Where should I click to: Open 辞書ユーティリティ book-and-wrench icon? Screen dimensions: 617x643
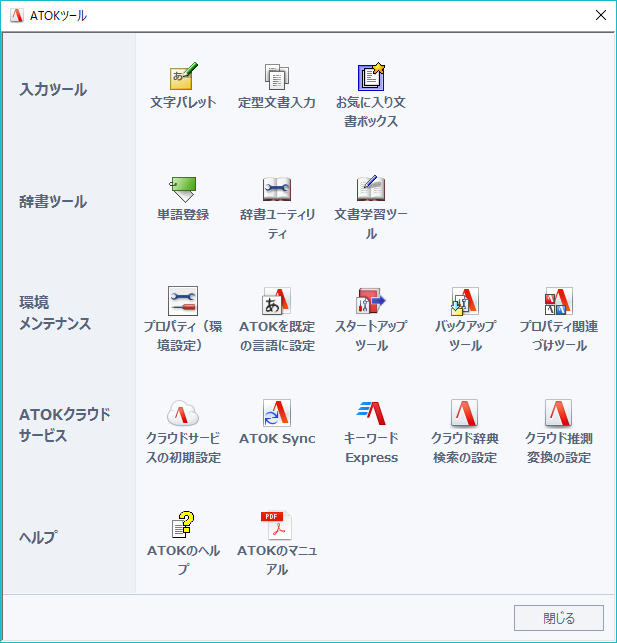[277, 189]
